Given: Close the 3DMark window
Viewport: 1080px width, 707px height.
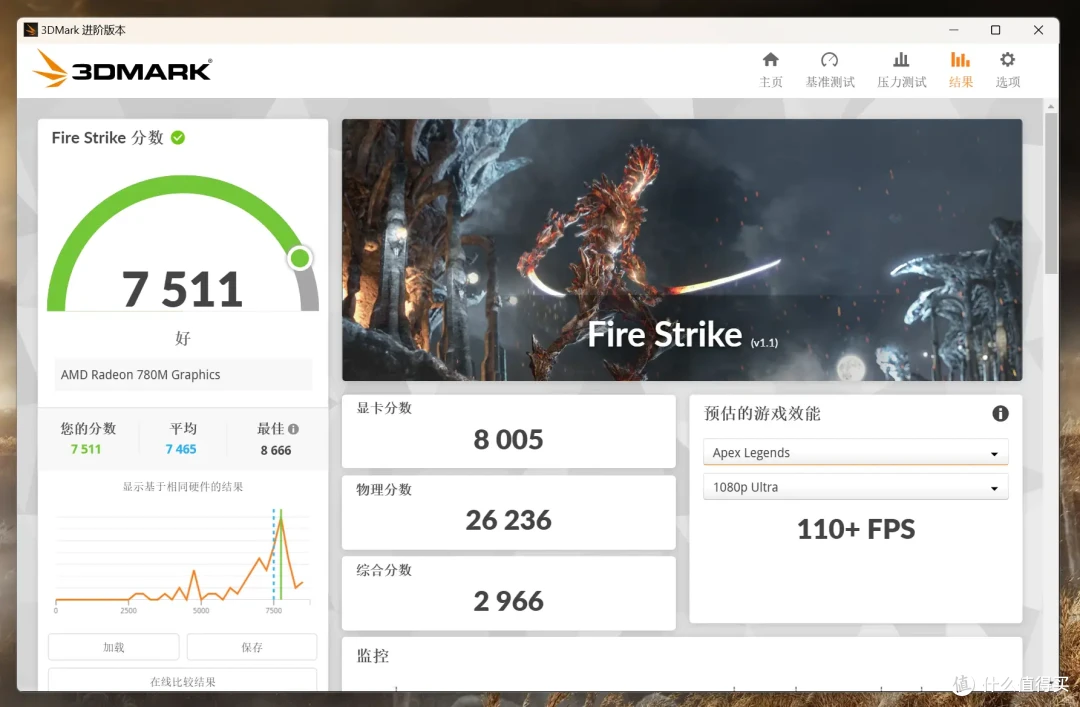Looking at the screenshot, I should click(x=1038, y=30).
